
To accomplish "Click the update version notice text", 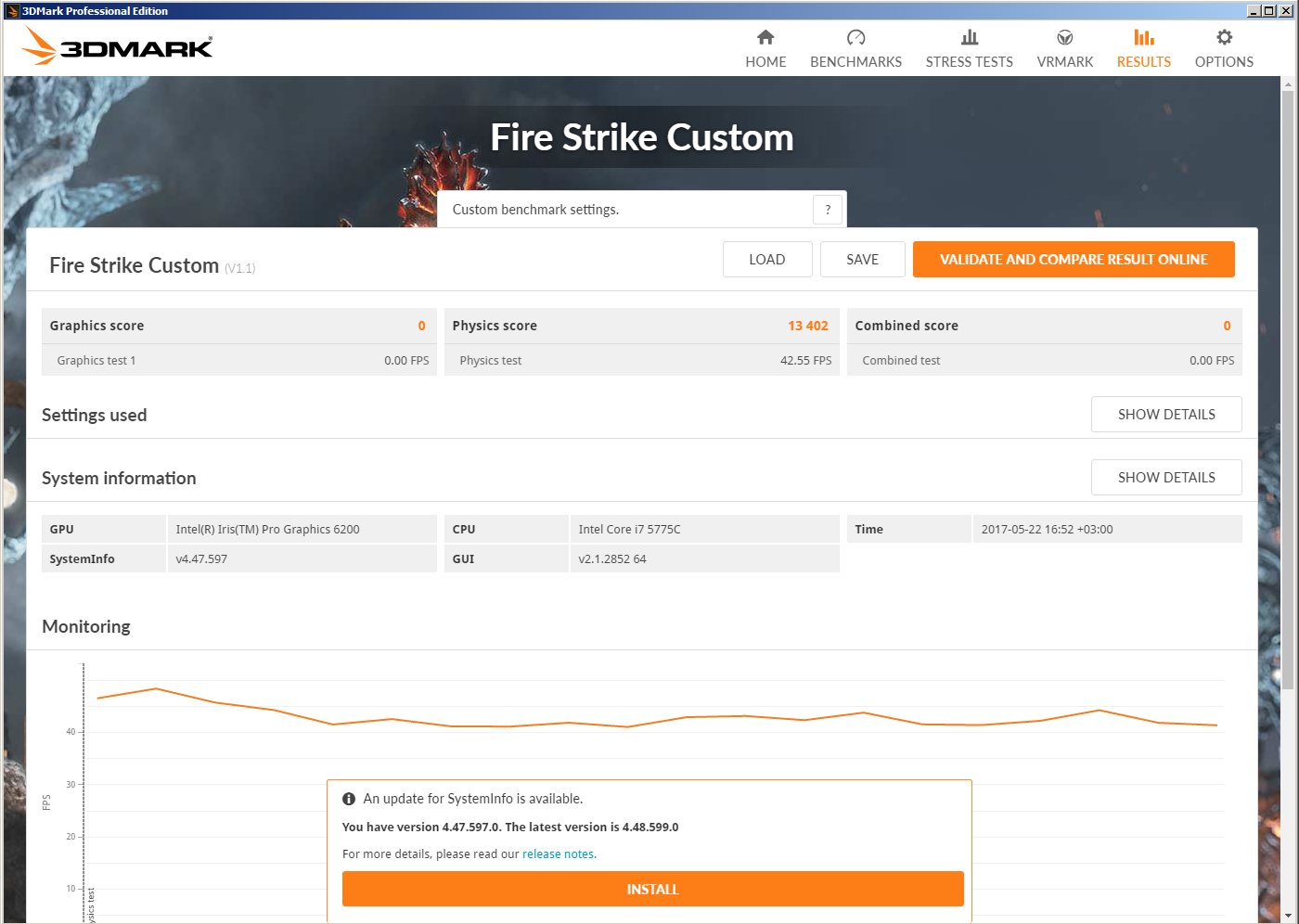I will 510,827.
